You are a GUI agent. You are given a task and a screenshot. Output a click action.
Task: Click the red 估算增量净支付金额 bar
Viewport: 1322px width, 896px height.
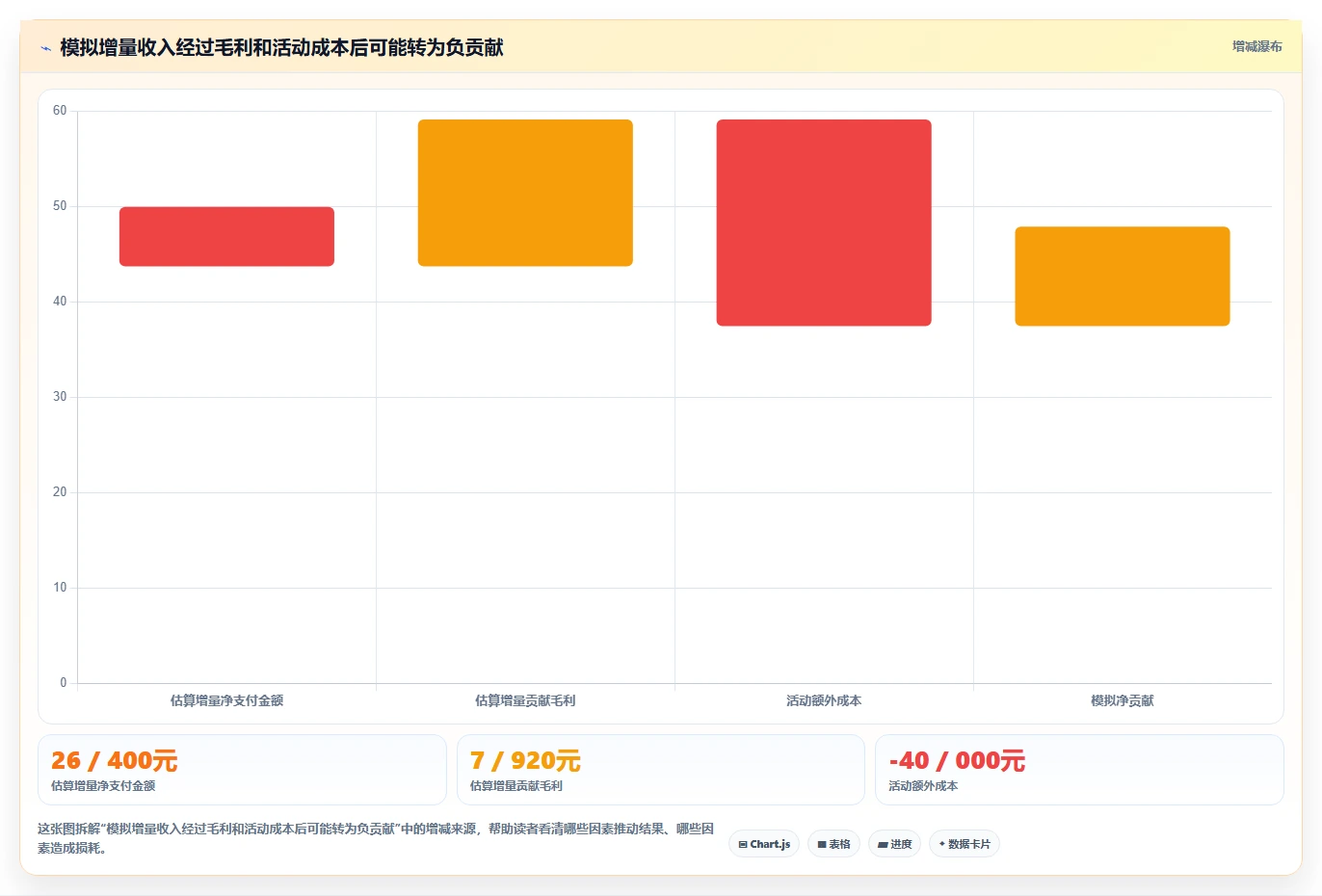pos(226,236)
